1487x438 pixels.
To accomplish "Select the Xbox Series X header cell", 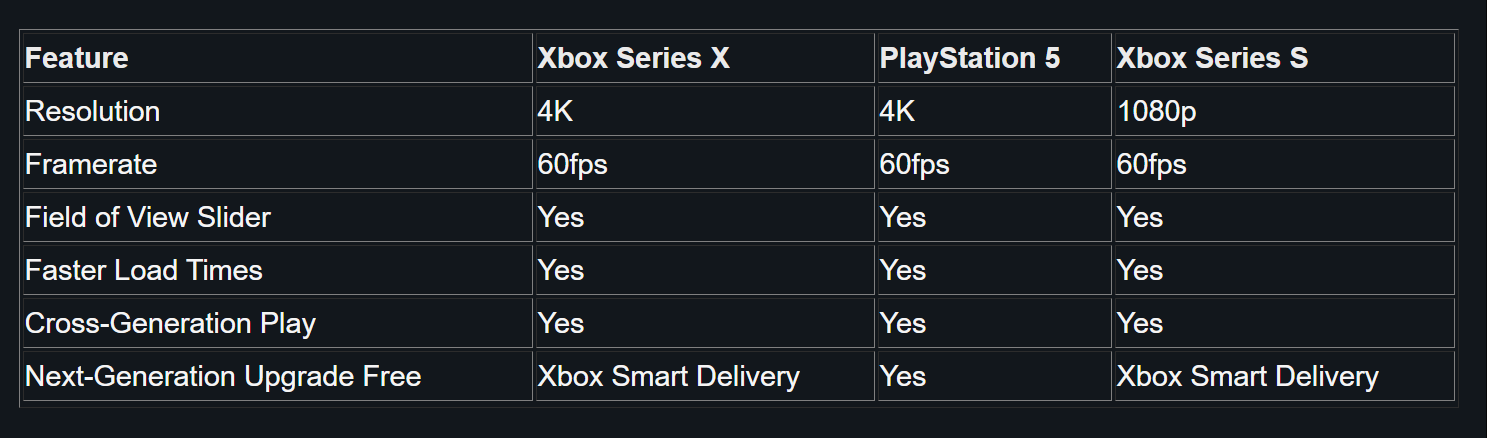I will point(634,58).
